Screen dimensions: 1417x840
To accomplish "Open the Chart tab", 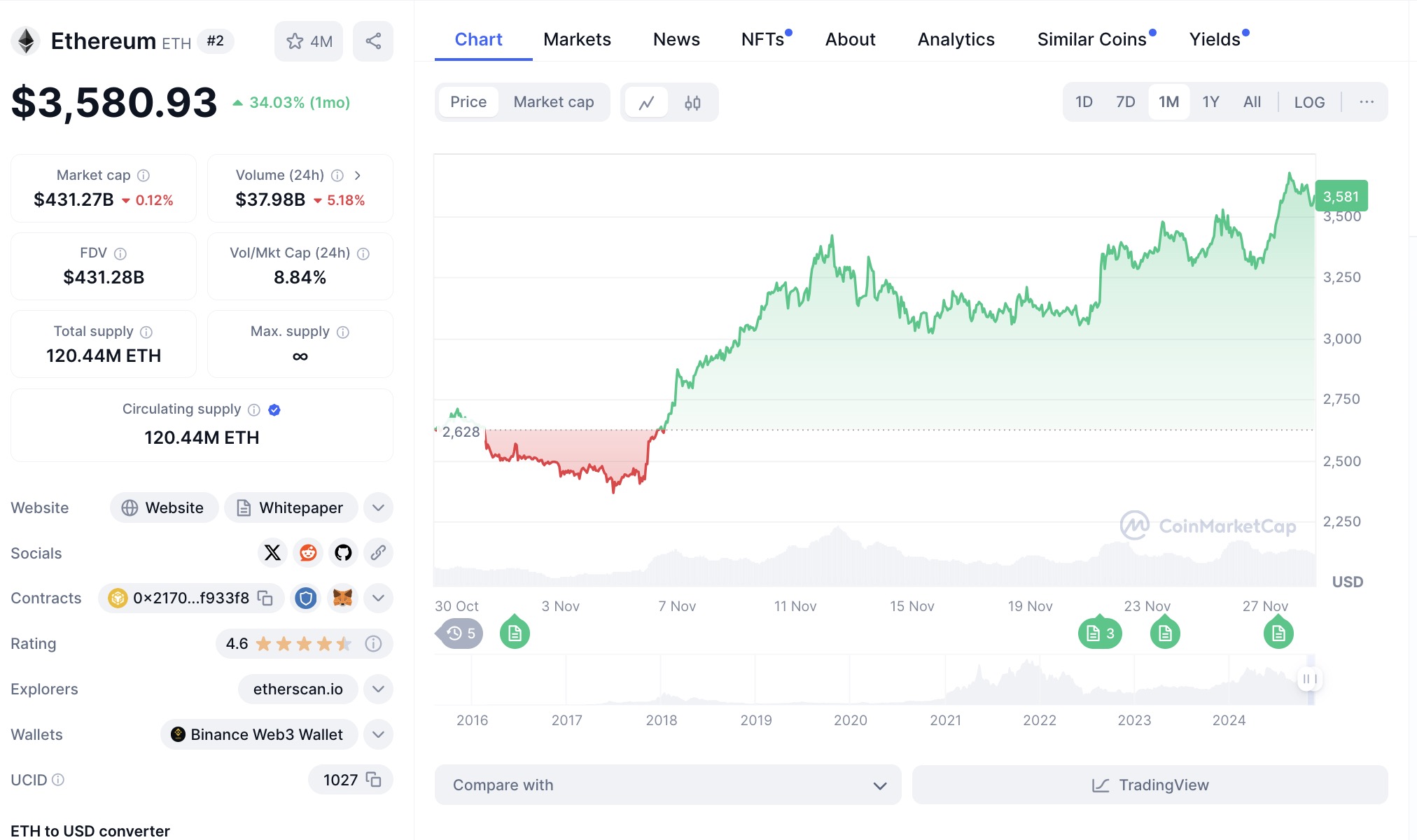I will pos(479,39).
